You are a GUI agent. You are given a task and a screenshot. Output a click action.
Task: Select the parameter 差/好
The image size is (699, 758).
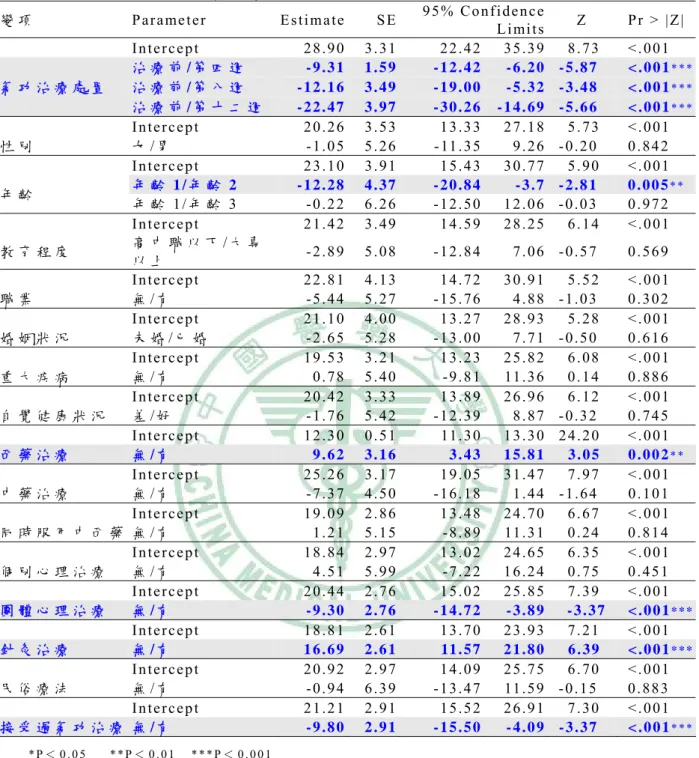click(x=151, y=416)
